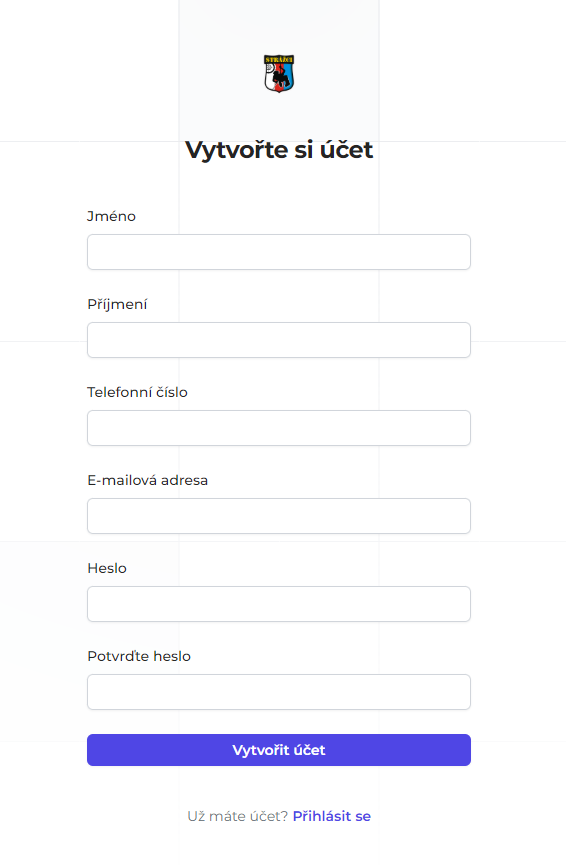
Task: Click the blue stripe of the shield crest
Action: tap(289, 73)
